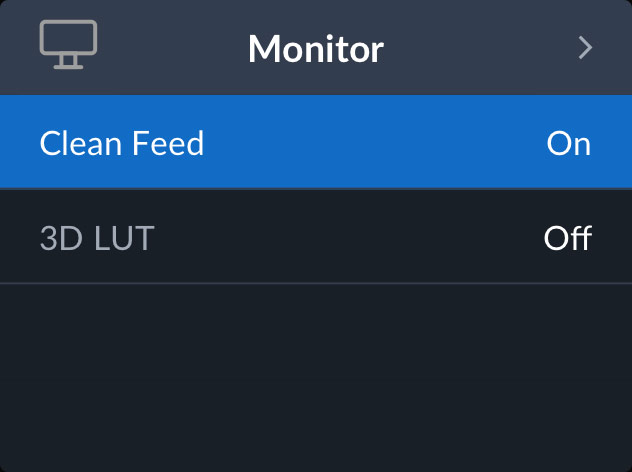Click the empty area below 3D LUT
The image size is (632, 472).
[x=316, y=375]
